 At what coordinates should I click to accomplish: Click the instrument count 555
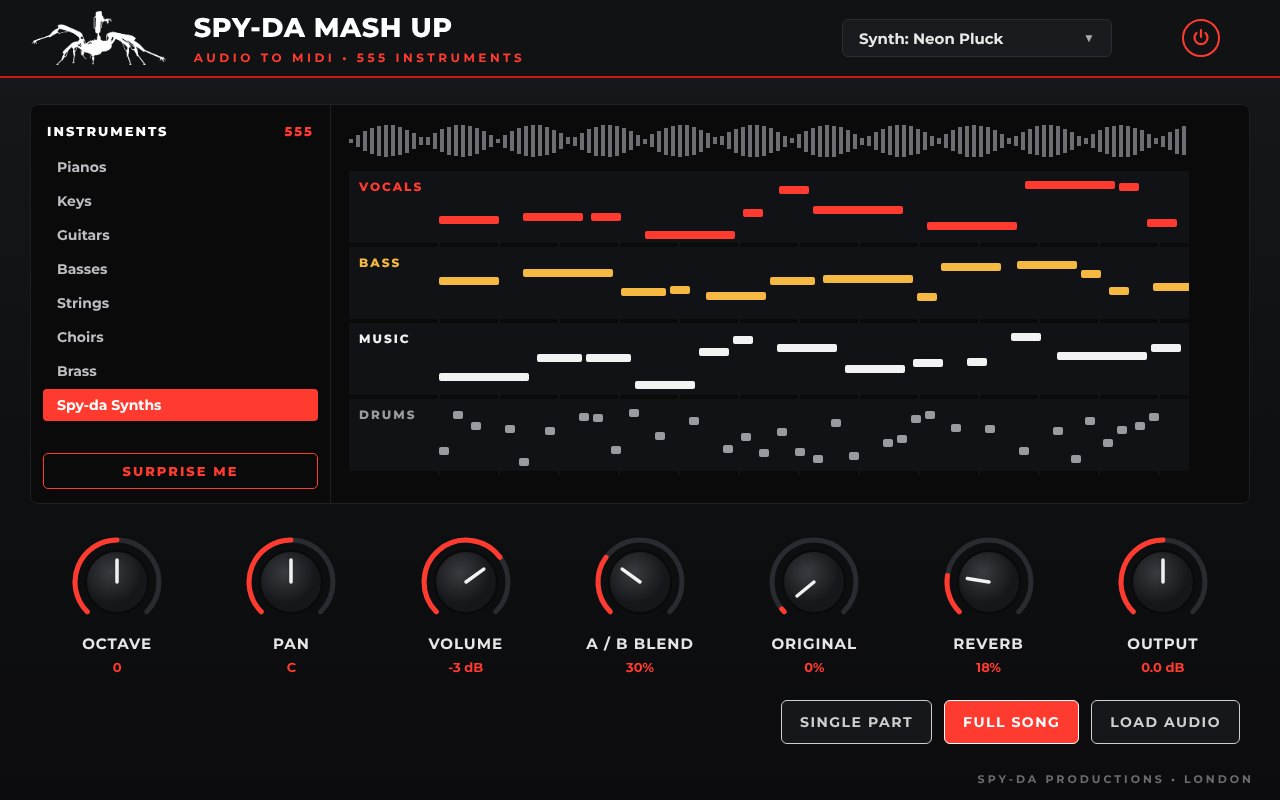point(298,132)
